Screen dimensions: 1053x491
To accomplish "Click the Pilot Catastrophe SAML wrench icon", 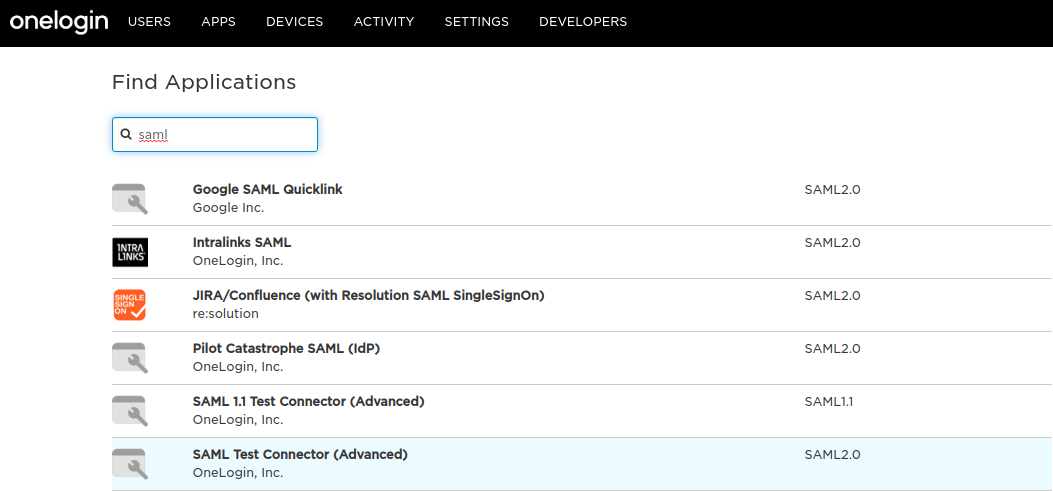I will point(130,358).
